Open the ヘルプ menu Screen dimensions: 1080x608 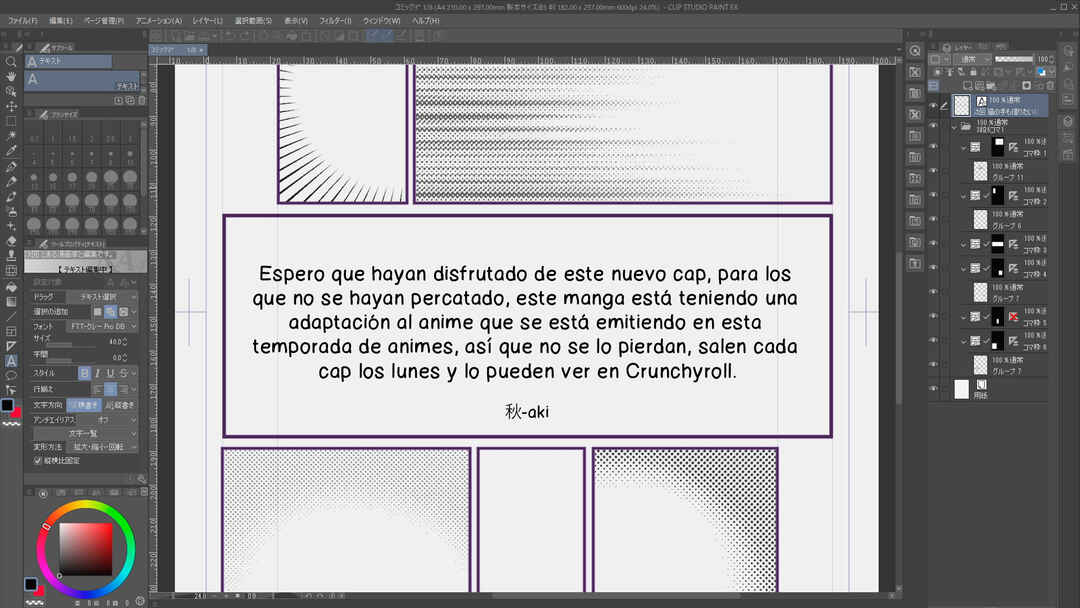coord(426,21)
